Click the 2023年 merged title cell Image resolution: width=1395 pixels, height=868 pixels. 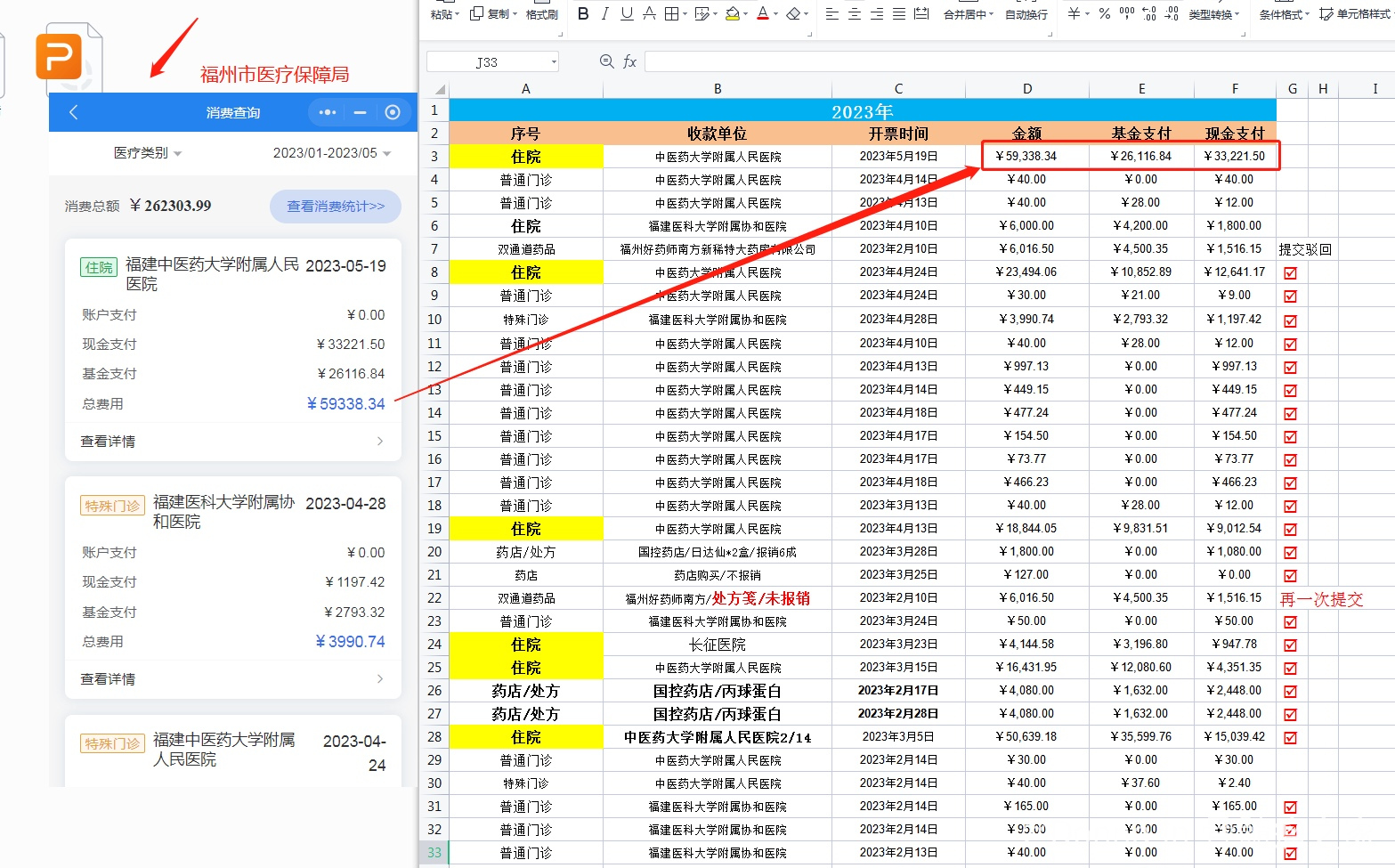863,111
